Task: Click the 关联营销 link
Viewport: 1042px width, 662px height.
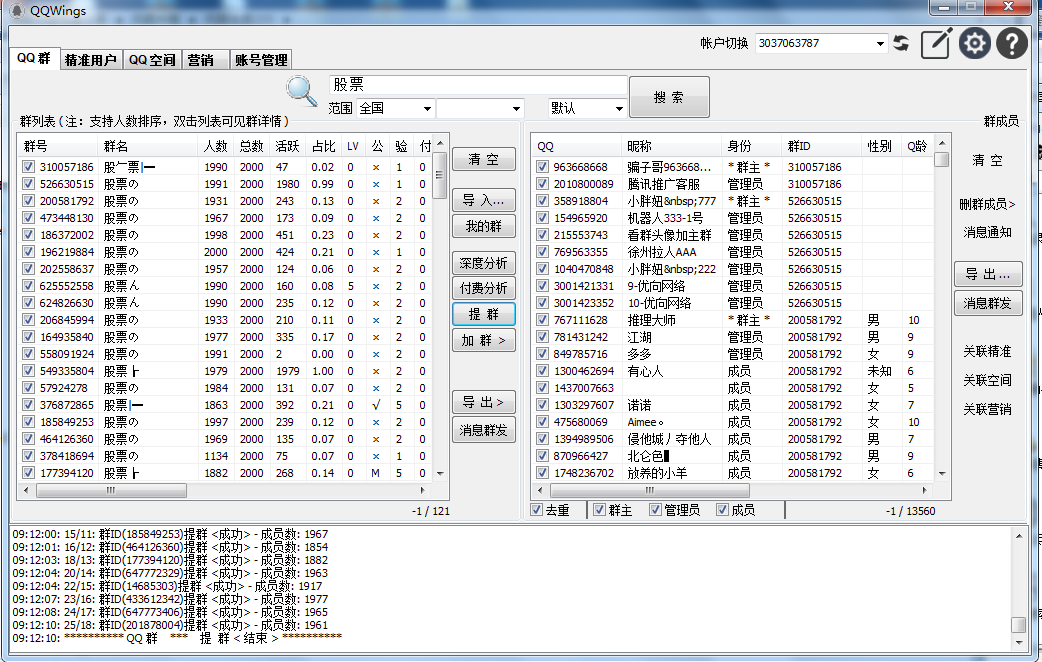Action: coord(987,409)
